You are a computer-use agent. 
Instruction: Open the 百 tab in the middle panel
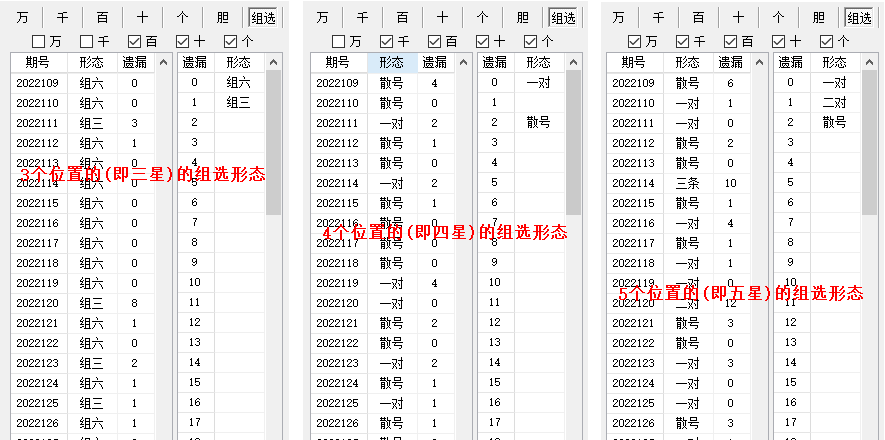(402, 17)
